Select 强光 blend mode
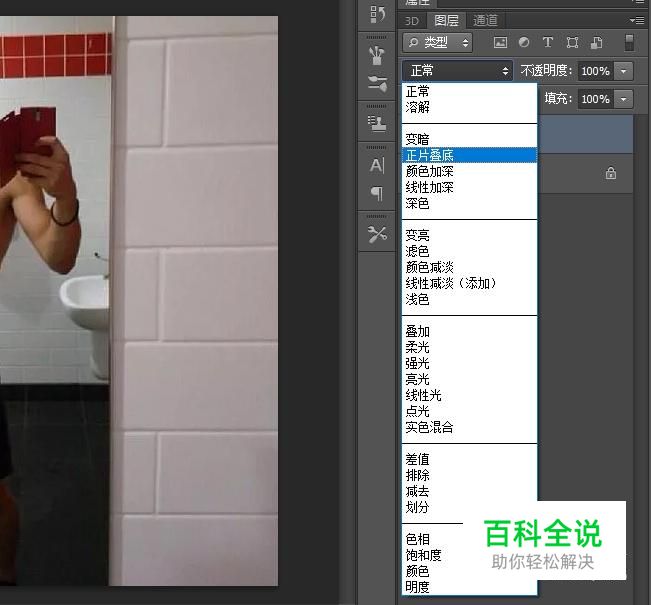Image resolution: width=651 pixels, height=605 pixels. coord(470,363)
